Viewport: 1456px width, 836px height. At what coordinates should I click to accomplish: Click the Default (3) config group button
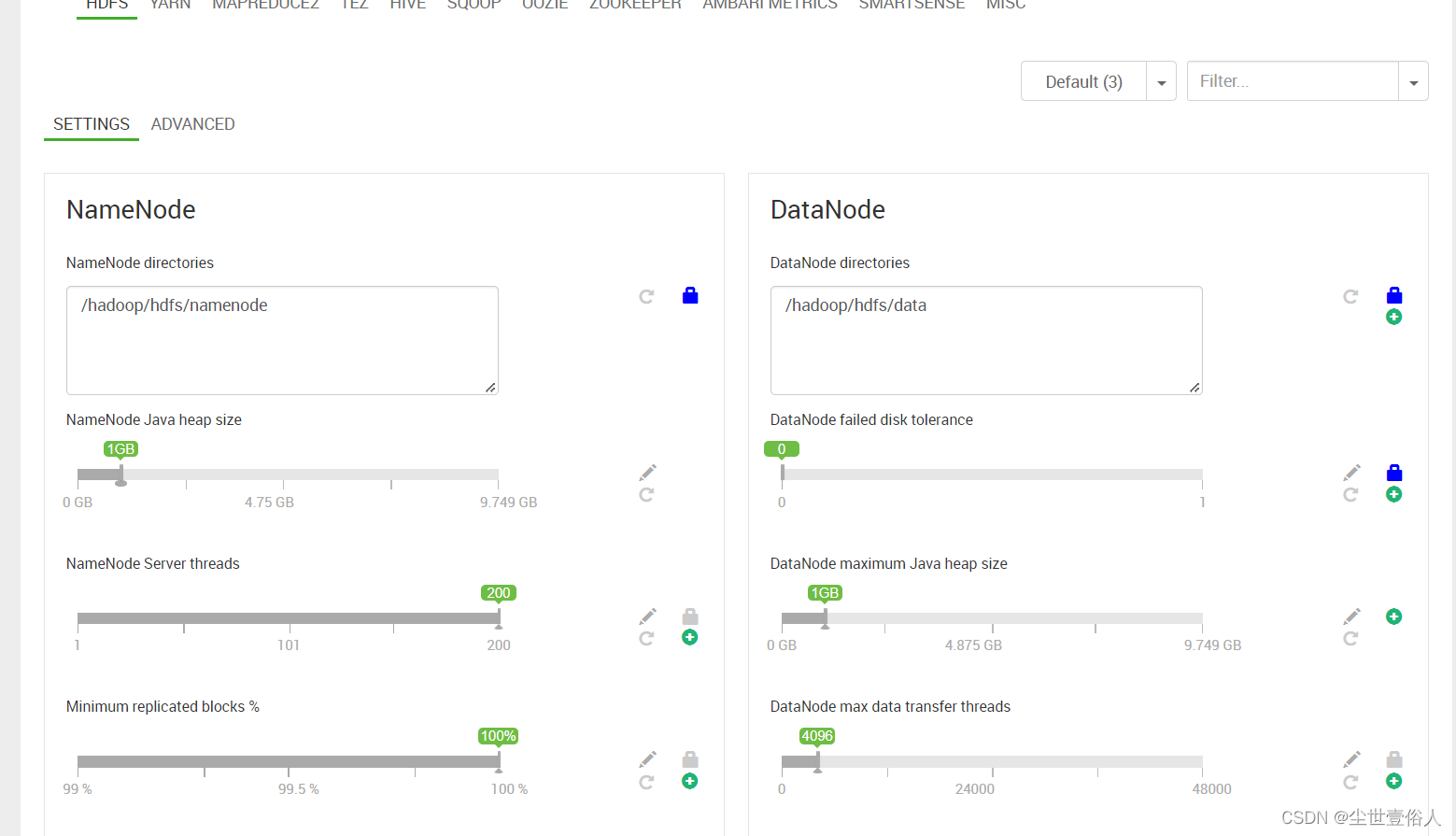pyautogui.click(x=1083, y=81)
